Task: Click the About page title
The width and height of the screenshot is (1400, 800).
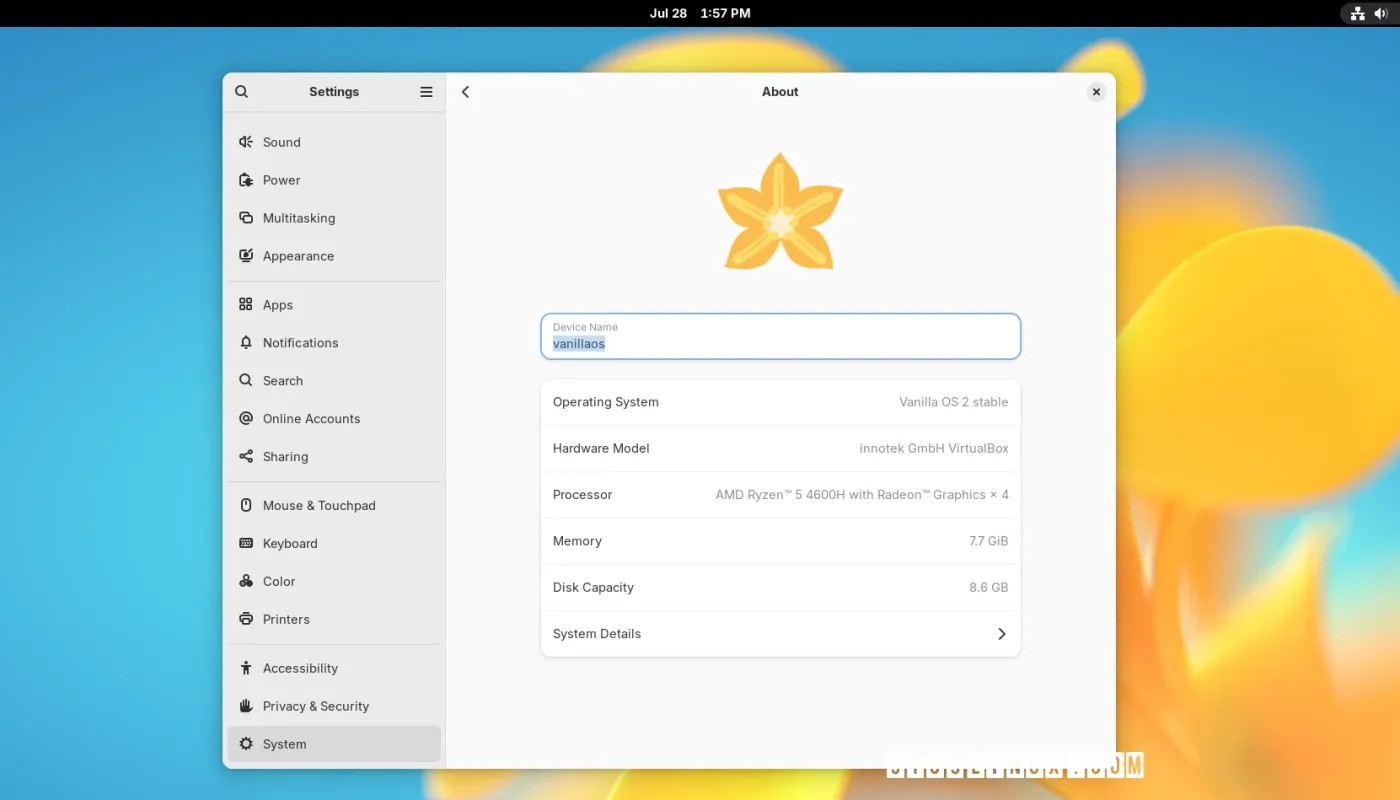Action: (780, 91)
